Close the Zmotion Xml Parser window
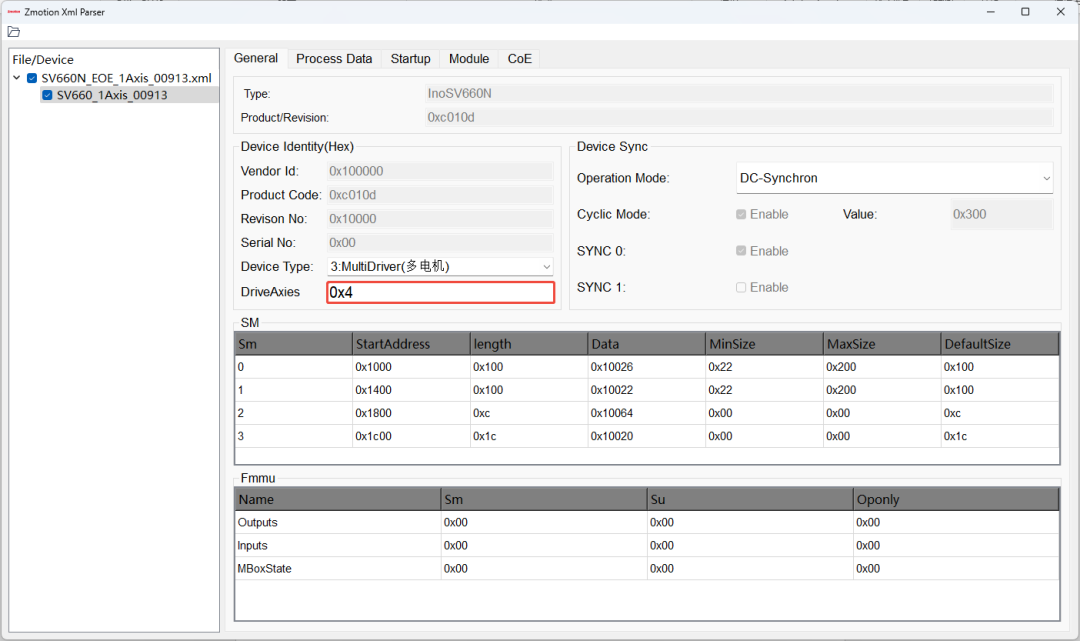This screenshot has width=1080, height=641. 1061,12
